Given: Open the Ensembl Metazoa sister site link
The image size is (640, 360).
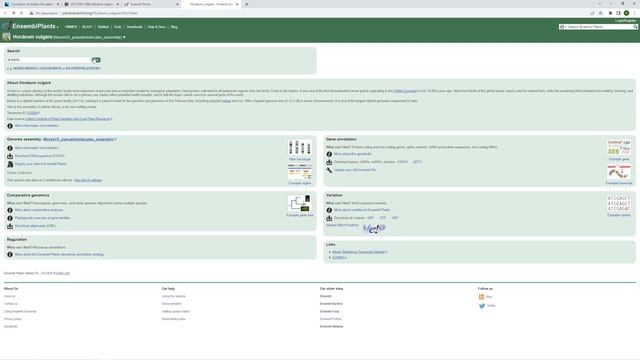Looking at the screenshot, I should 331,327.
